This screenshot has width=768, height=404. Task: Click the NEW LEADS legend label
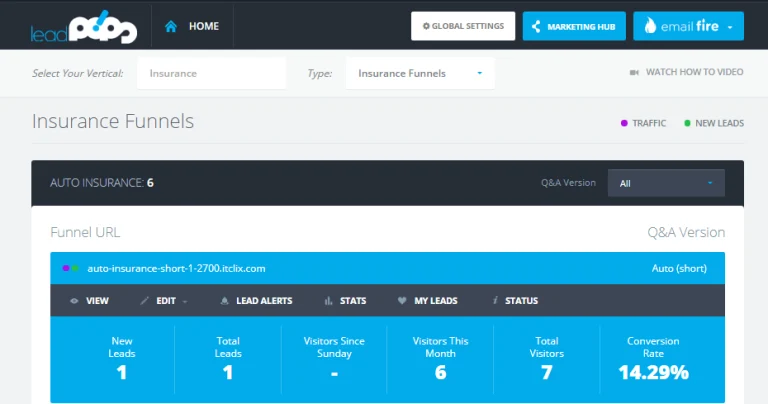720,123
